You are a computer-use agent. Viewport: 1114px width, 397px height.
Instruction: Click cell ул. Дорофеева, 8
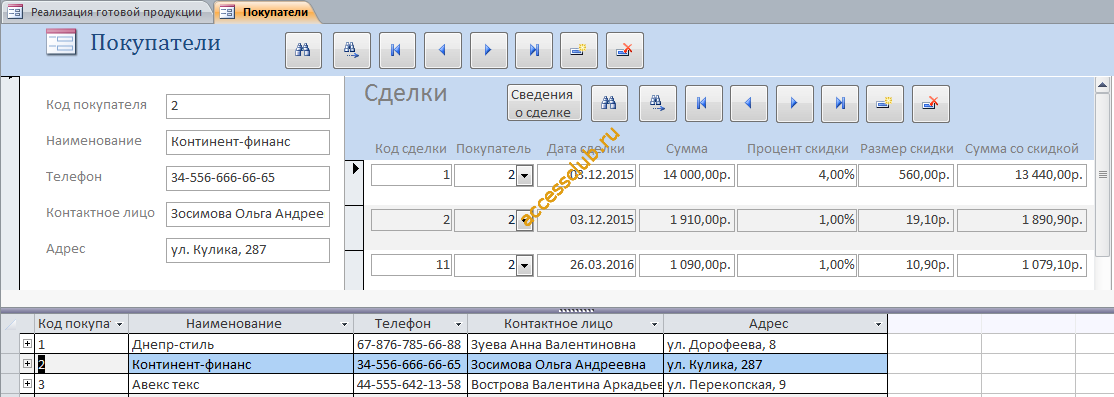[x=776, y=344]
